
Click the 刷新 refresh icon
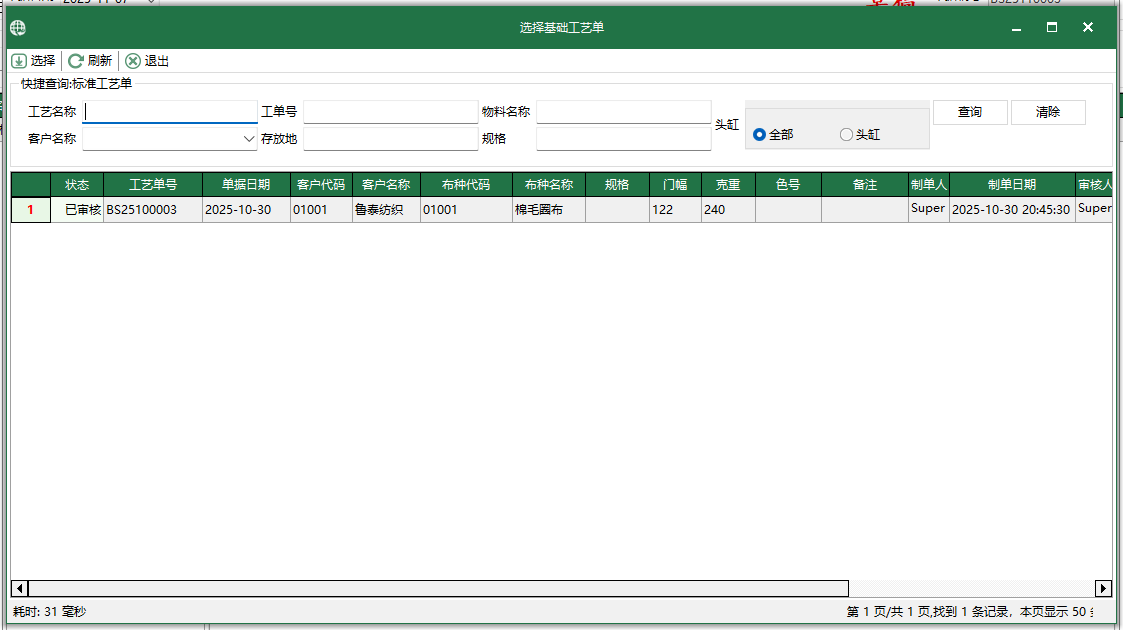tap(76, 61)
